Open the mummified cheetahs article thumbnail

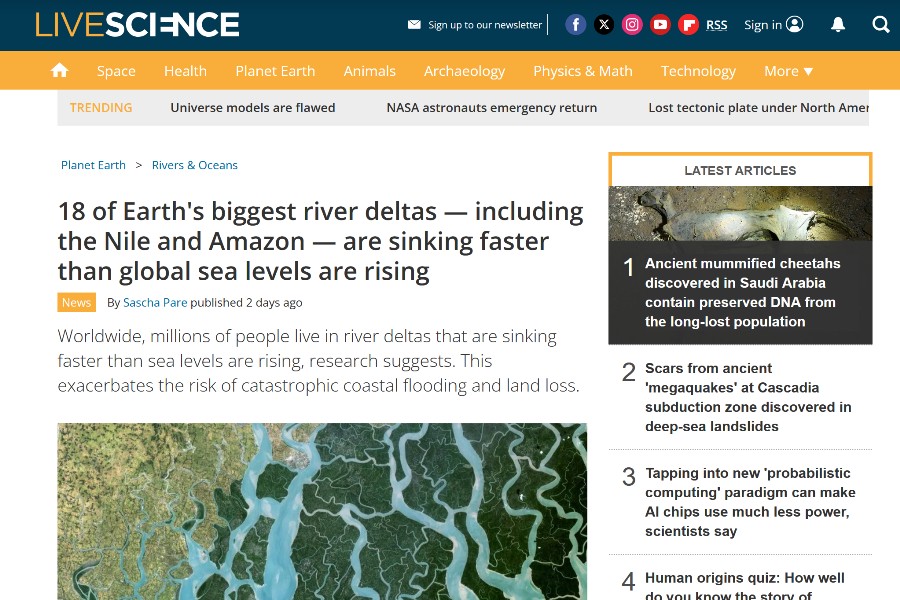(x=740, y=213)
